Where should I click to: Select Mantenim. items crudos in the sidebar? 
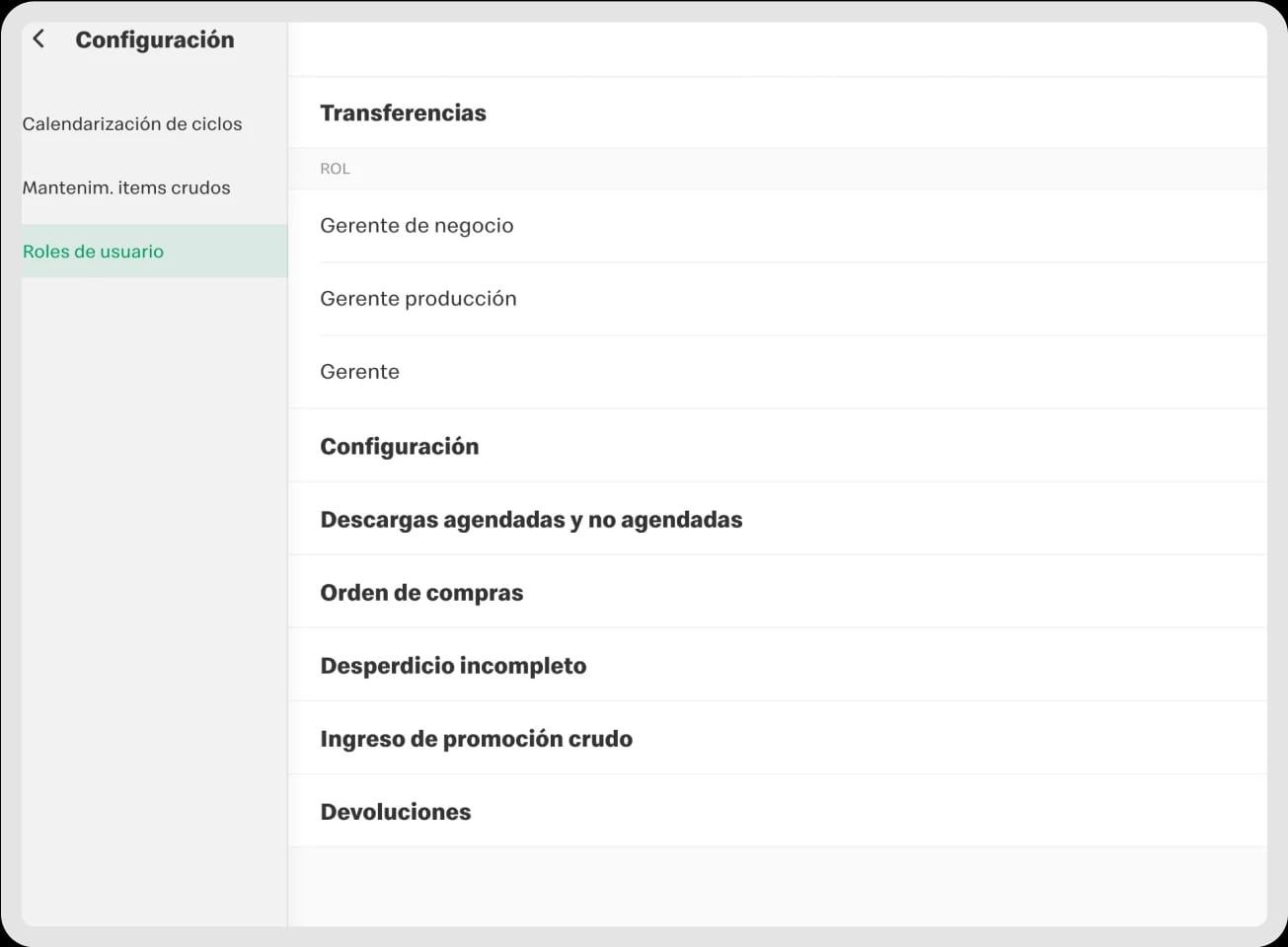coord(126,186)
